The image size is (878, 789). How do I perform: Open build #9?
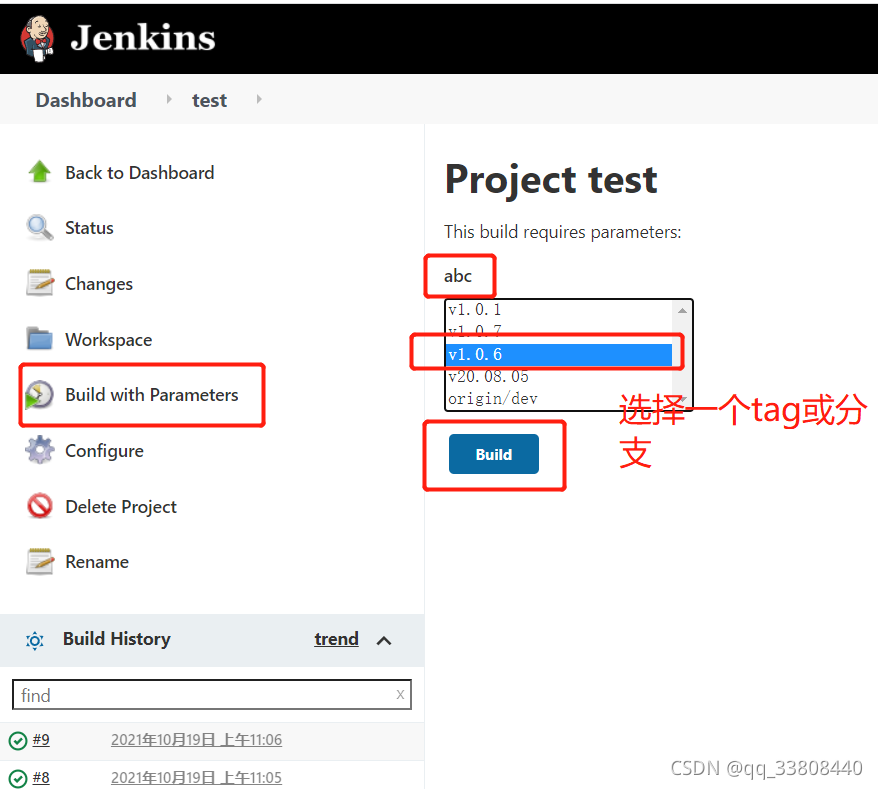pos(41,740)
